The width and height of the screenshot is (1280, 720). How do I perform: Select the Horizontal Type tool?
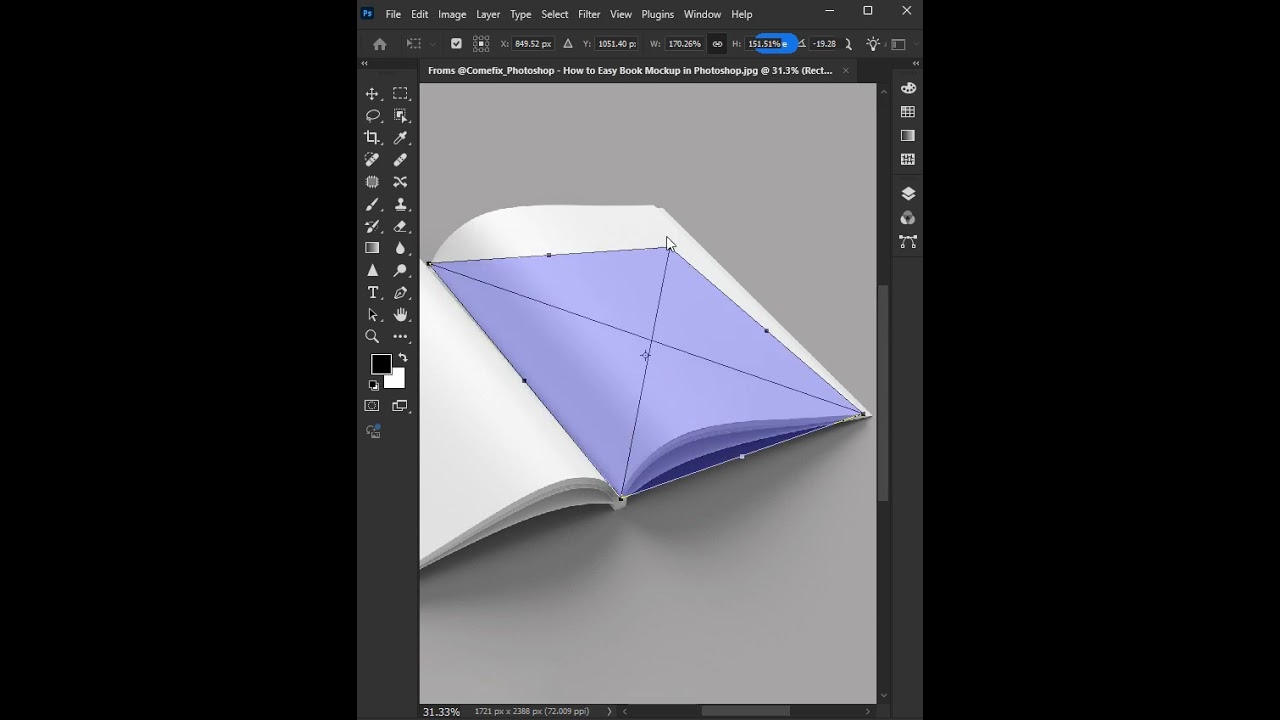(372, 293)
